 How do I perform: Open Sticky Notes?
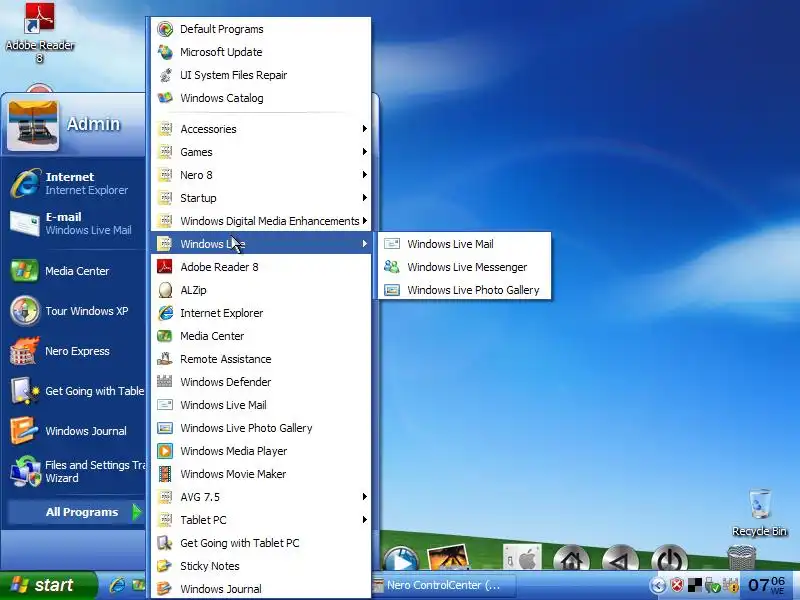pyautogui.click(x=261, y=566)
